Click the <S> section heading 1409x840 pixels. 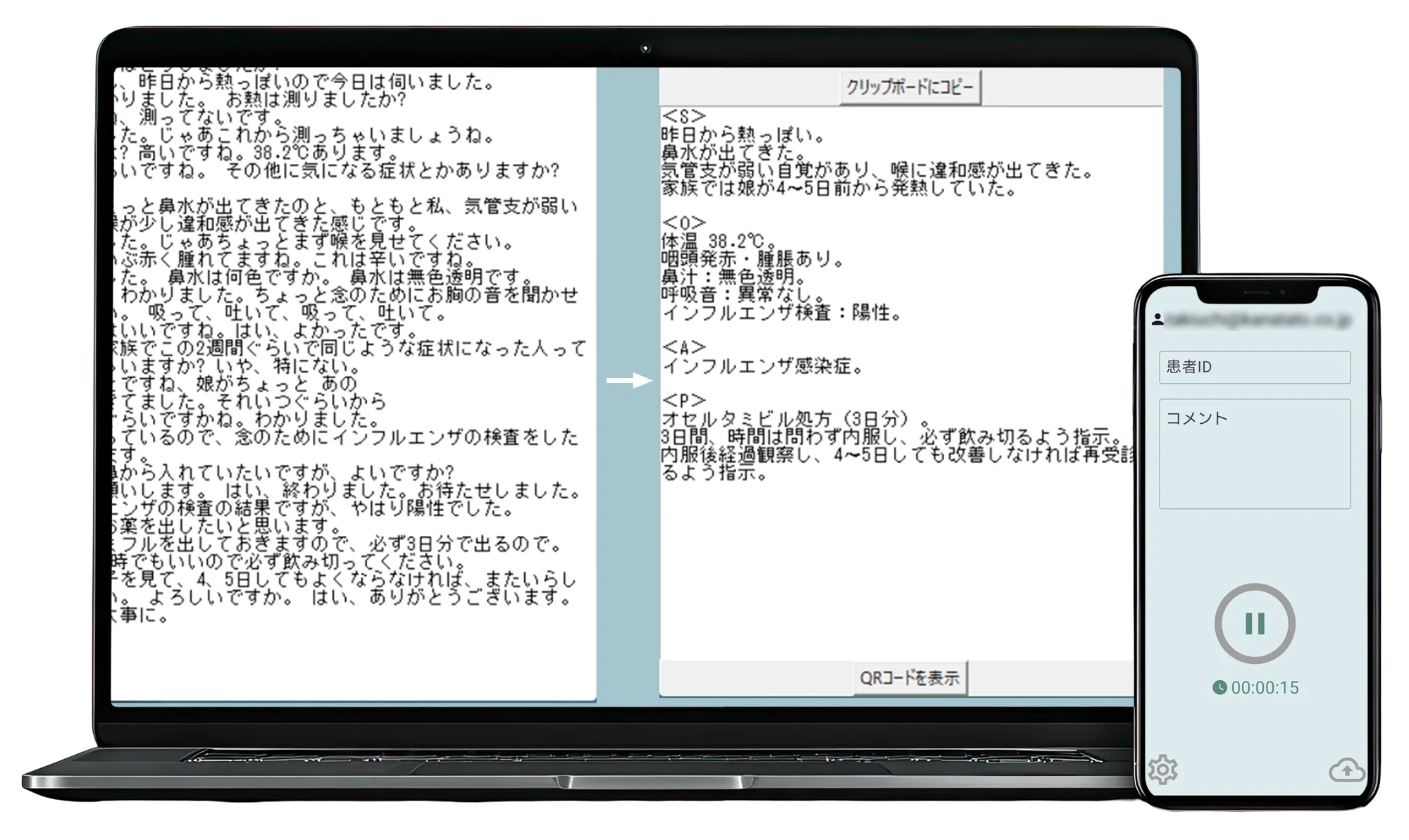(683, 116)
